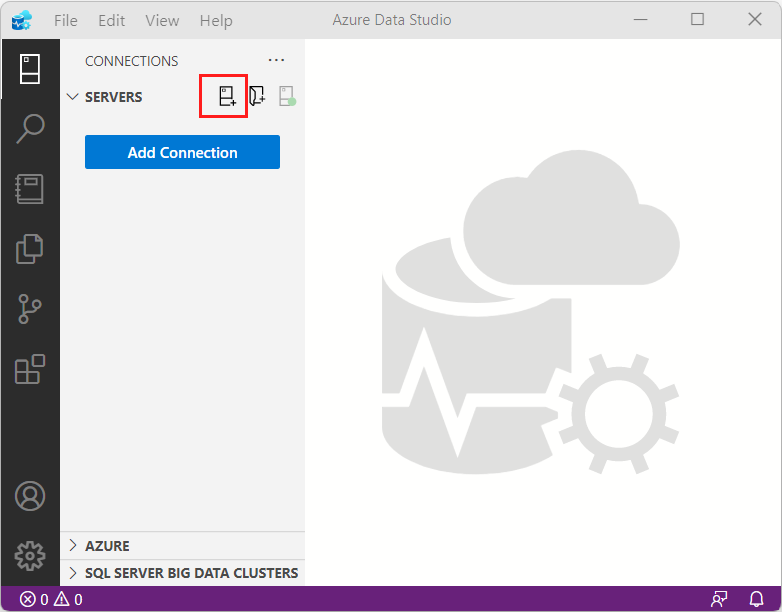Open the Search view in the activity bar
Image resolution: width=782 pixels, height=612 pixels.
coord(30,129)
